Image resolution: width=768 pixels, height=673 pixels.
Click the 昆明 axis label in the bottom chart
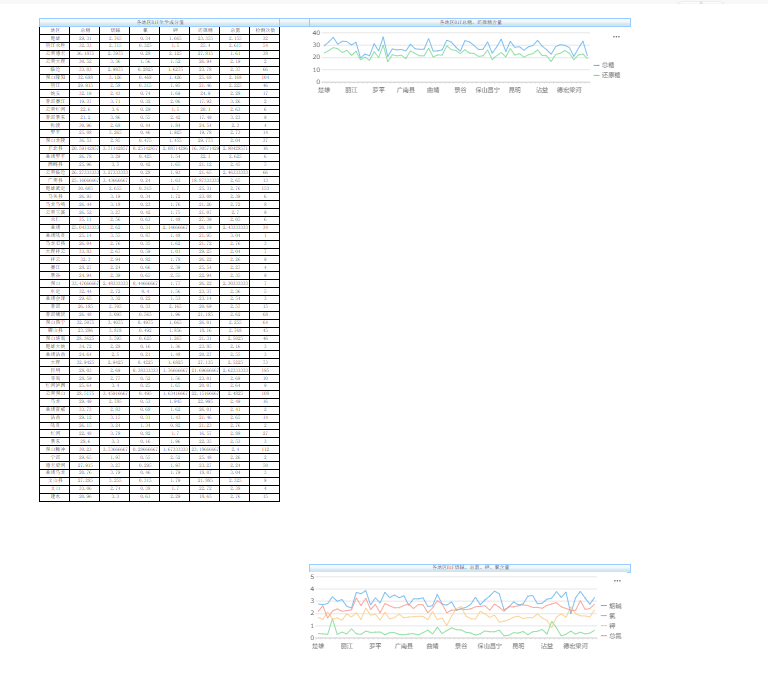tap(518, 646)
